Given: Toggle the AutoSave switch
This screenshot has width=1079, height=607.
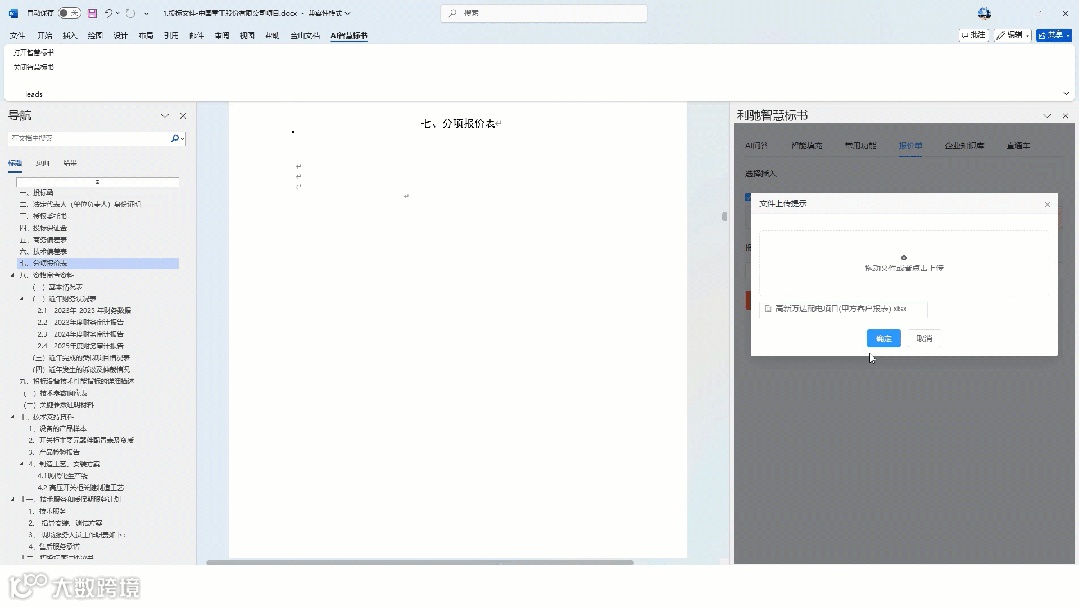Looking at the screenshot, I should [69, 13].
